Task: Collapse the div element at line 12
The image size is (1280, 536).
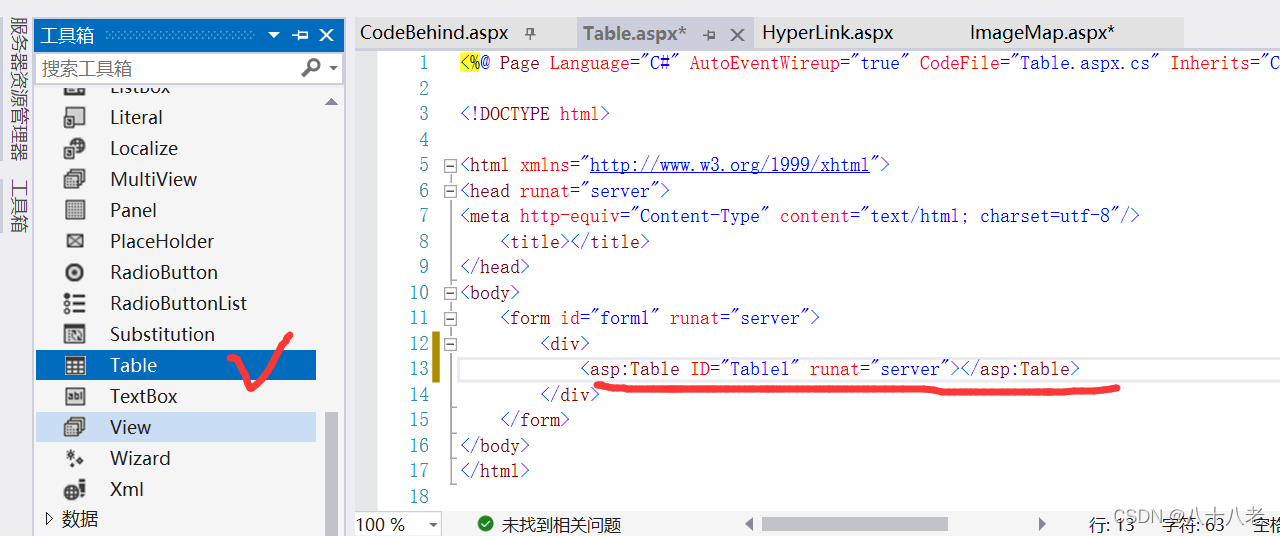Action: click(x=450, y=344)
